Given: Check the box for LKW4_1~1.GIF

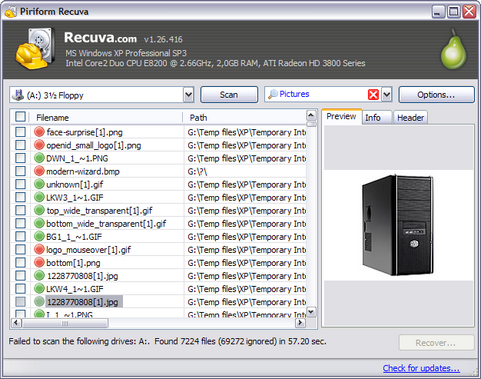Looking at the screenshot, I should (x=20, y=288).
